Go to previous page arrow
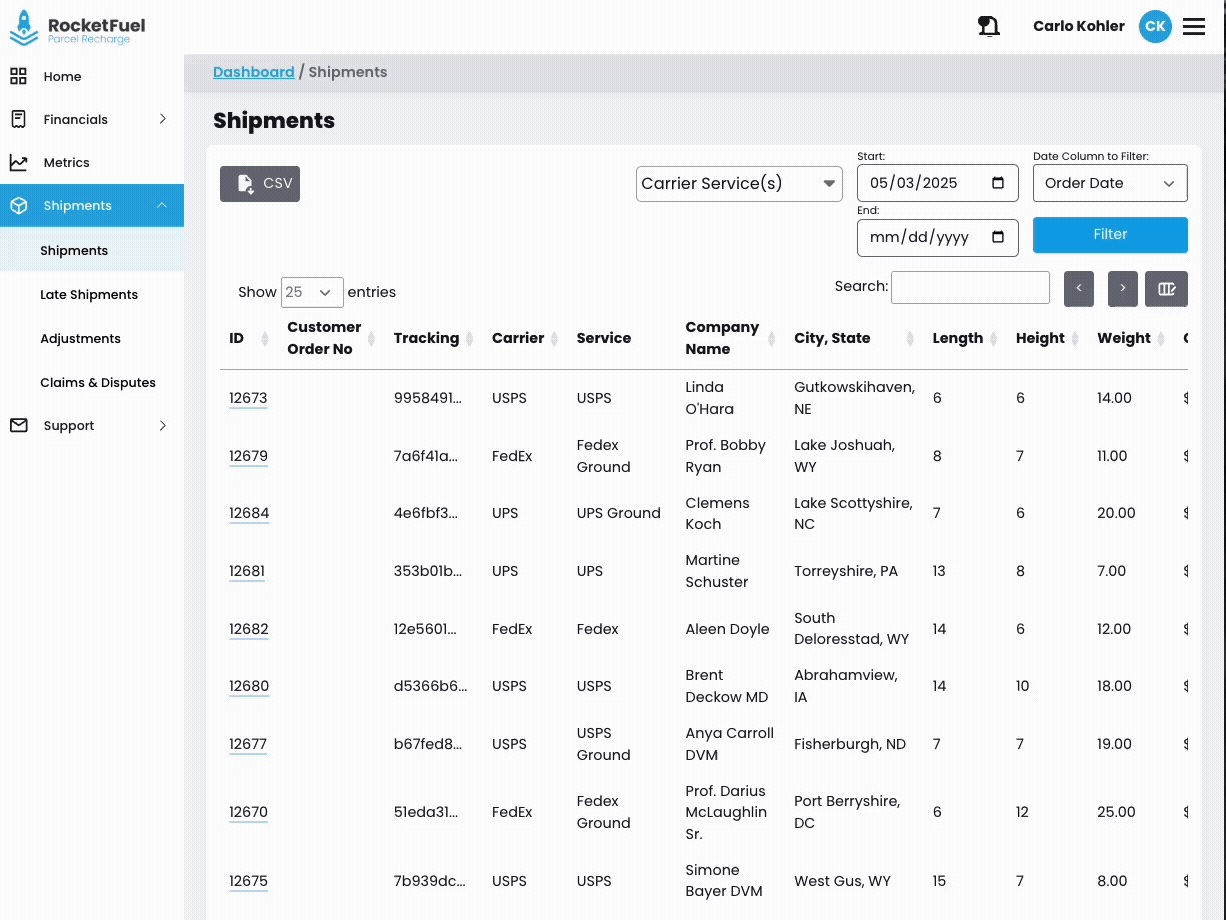Screen dimensions: 1226x920 click(x=1079, y=288)
